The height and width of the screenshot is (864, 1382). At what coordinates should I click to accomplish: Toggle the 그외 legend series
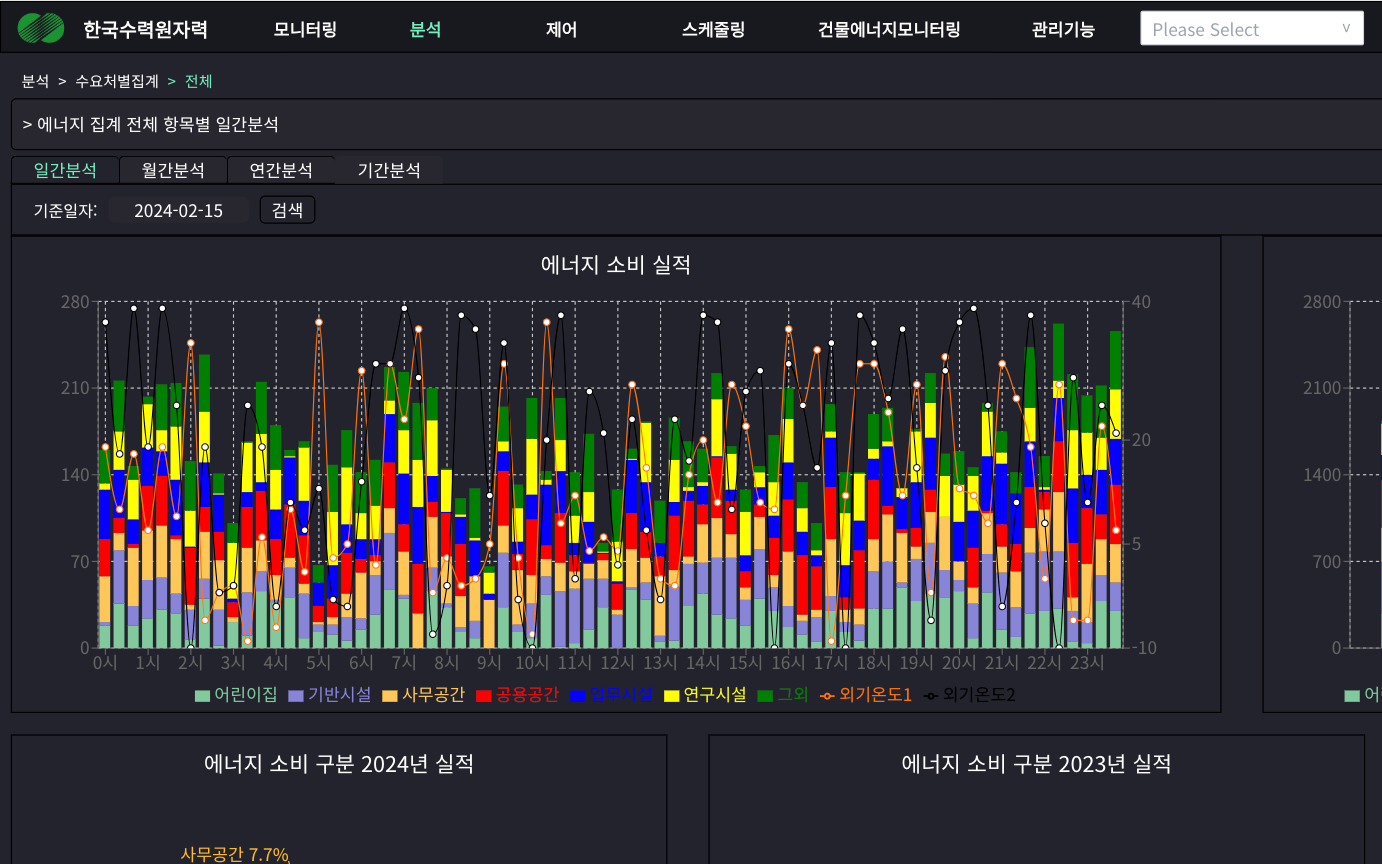click(x=783, y=694)
